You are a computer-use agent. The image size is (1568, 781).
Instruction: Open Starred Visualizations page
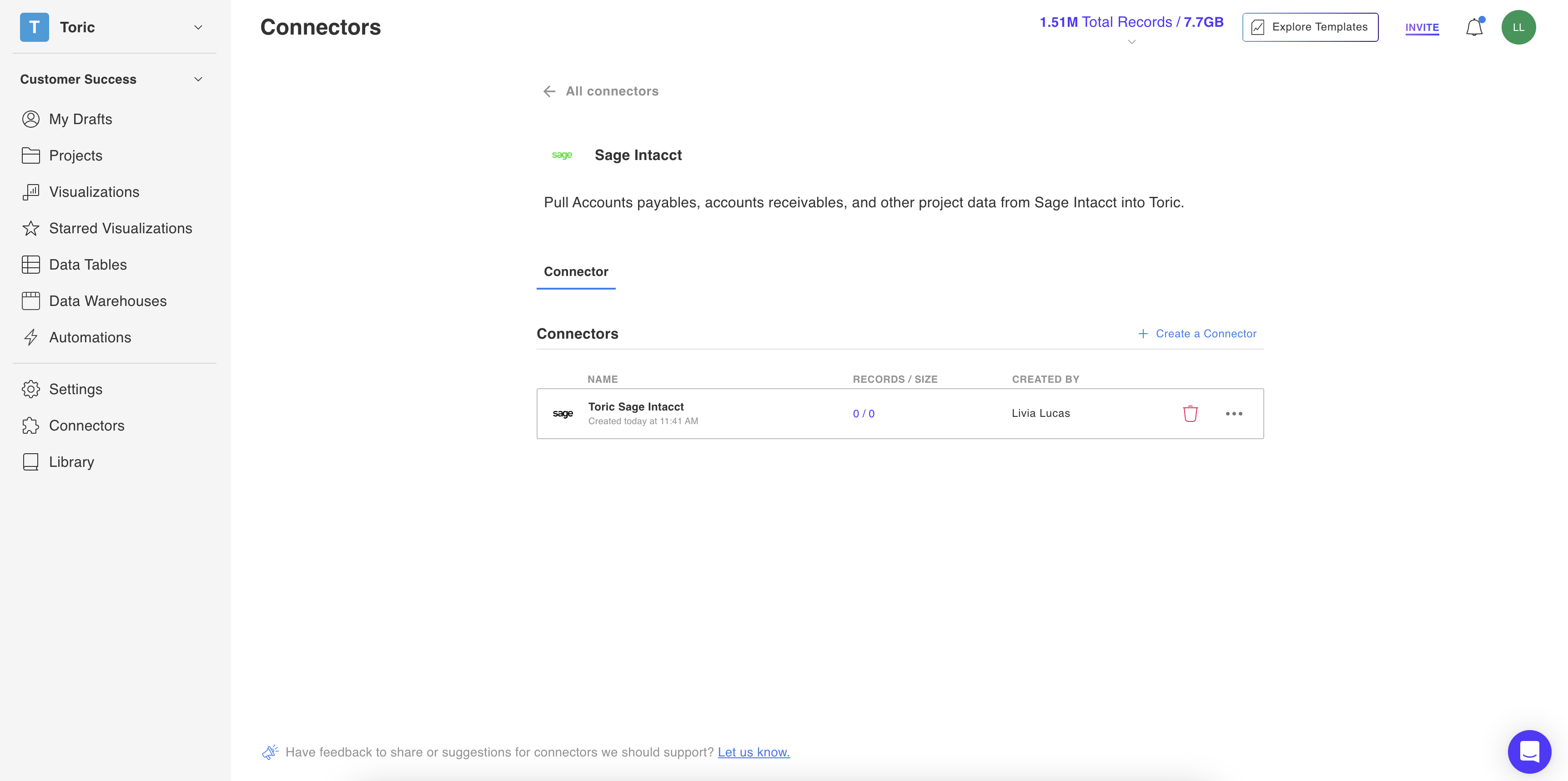[121, 229]
